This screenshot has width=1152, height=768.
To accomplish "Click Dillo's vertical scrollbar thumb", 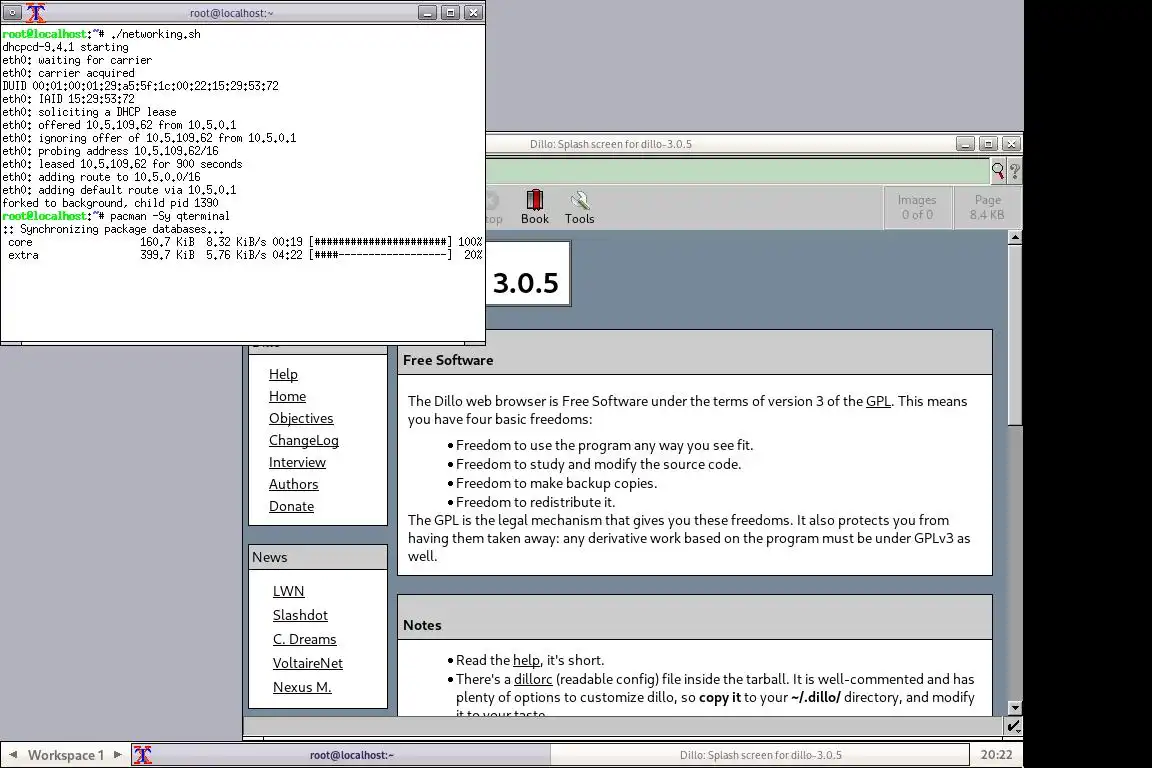I will (1015, 335).
